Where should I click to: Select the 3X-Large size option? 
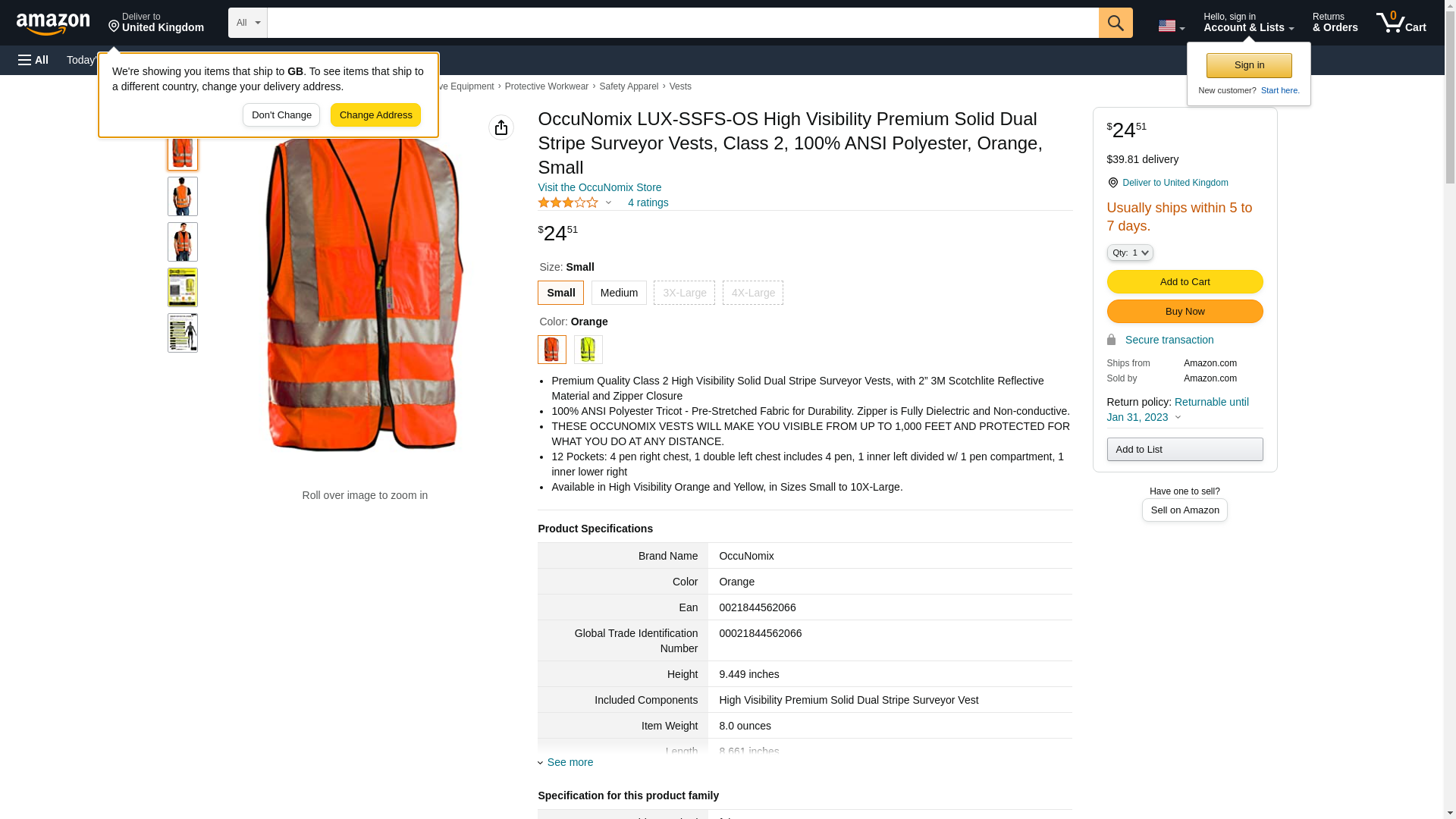(684, 293)
